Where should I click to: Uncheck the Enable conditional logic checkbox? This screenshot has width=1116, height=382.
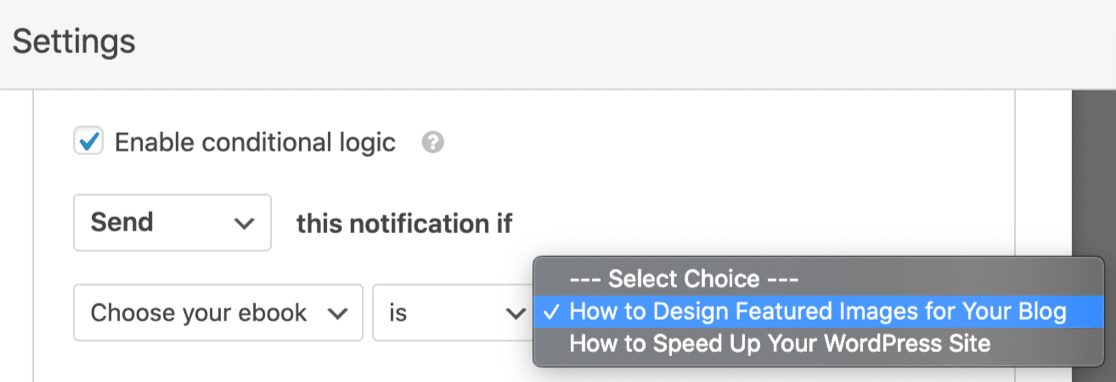(89, 142)
